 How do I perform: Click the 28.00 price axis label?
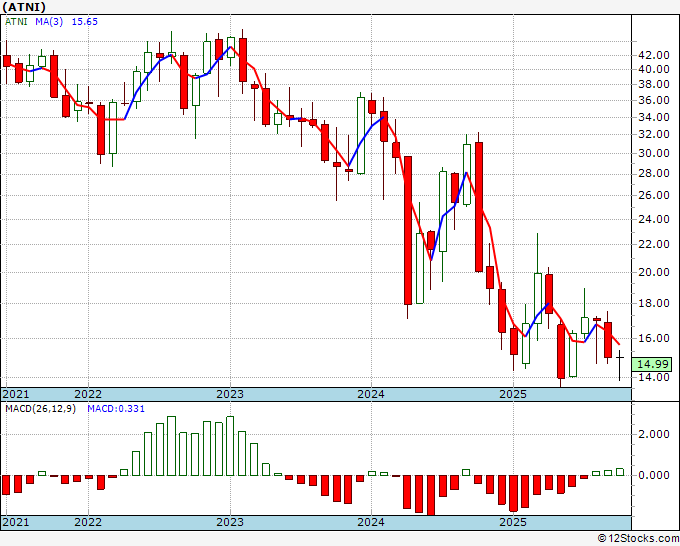pyautogui.click(x=654, y=173)
